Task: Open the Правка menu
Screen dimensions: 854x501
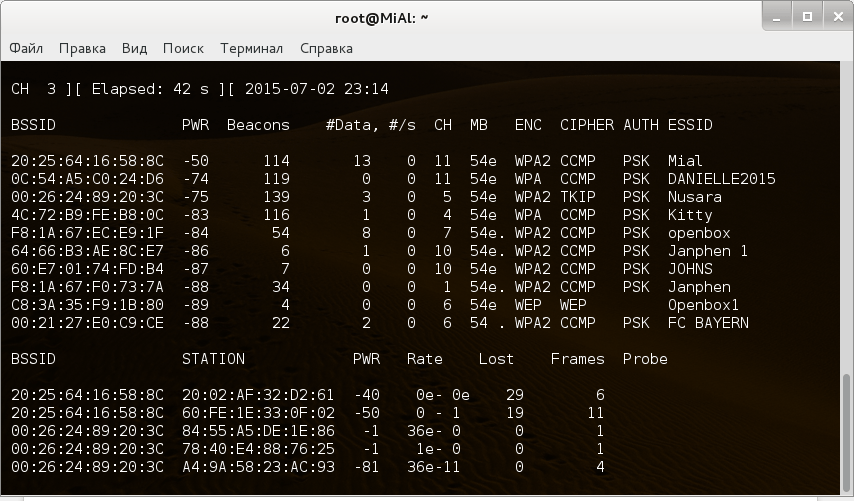Action: (82, 48)
